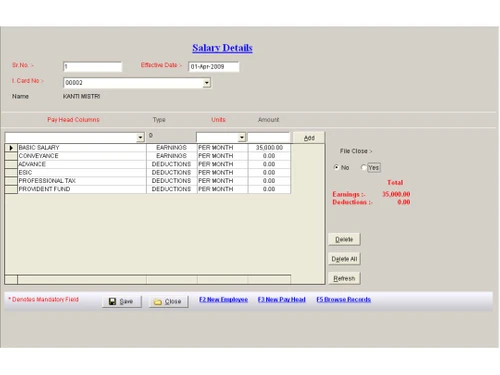Click the 35,000.00 amount cell
This screenshot has height=375, width=500.
(x=269, y=148)
